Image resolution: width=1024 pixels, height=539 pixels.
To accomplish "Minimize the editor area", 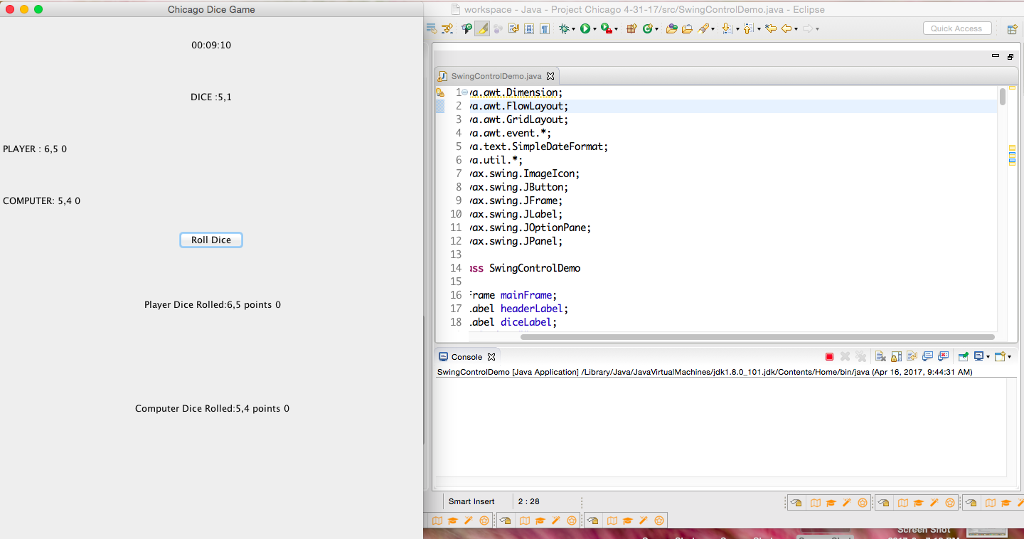I will point(995,56).
